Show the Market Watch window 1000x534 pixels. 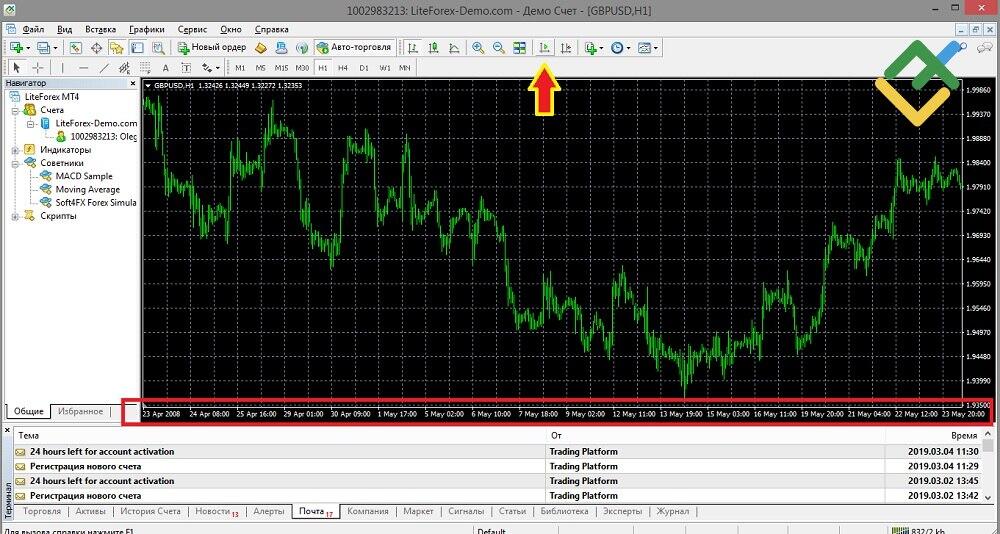pyautogui.click(x=76, y=48)
